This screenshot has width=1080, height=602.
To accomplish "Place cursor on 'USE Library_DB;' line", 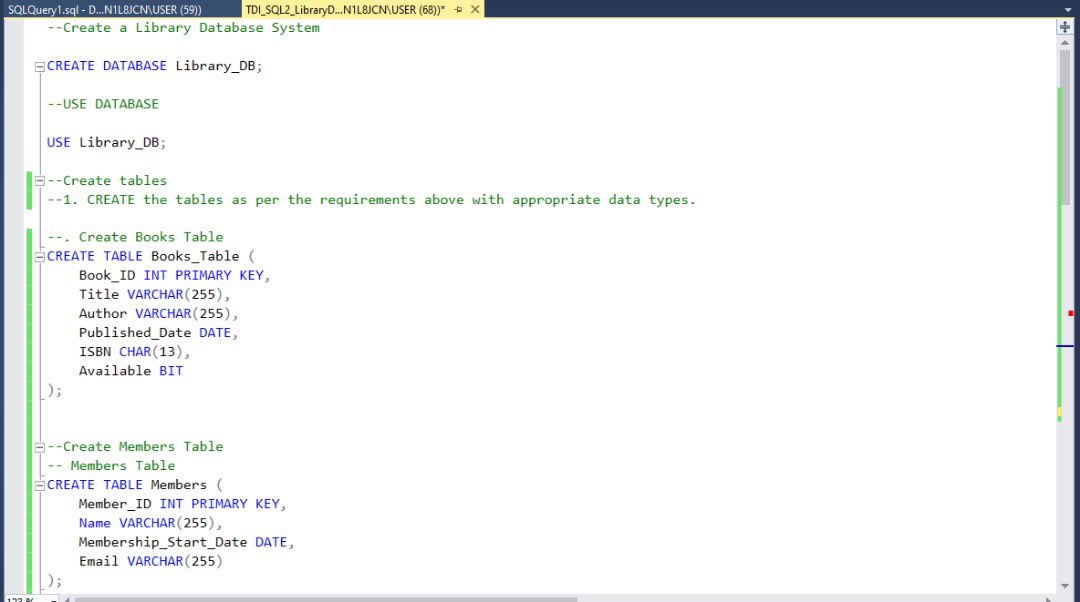I will (106, 143).
